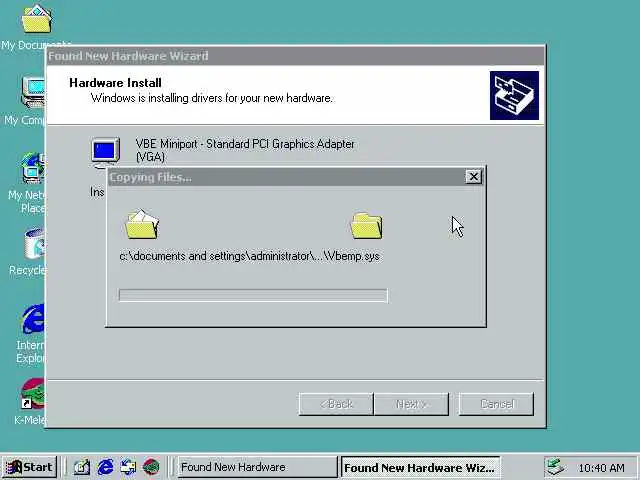Launch Internet Explorer from the desktop

click(33, 318)
